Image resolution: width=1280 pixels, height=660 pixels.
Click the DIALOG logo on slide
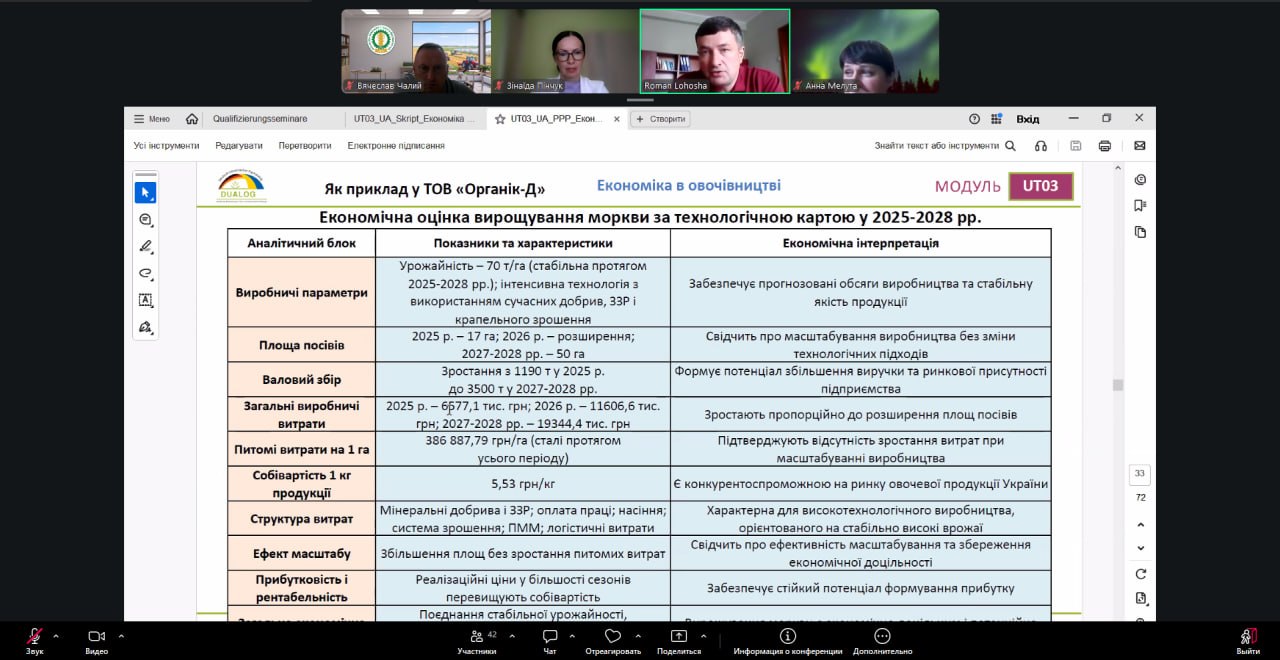(x=241, y=186)
